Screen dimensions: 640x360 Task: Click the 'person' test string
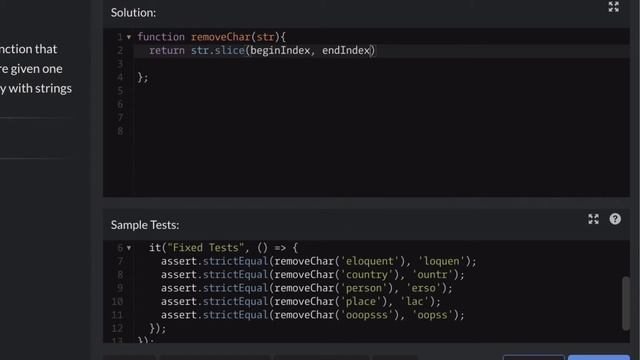(x=364, y=288)
